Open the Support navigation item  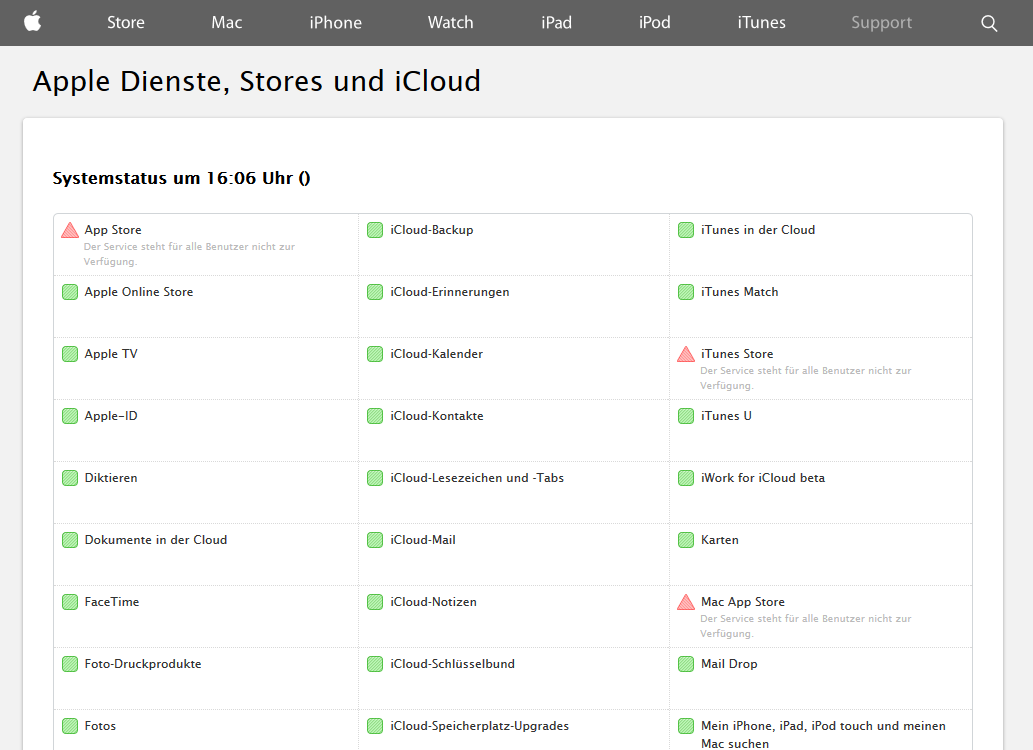pyautogui.click(x=881, y=22)
